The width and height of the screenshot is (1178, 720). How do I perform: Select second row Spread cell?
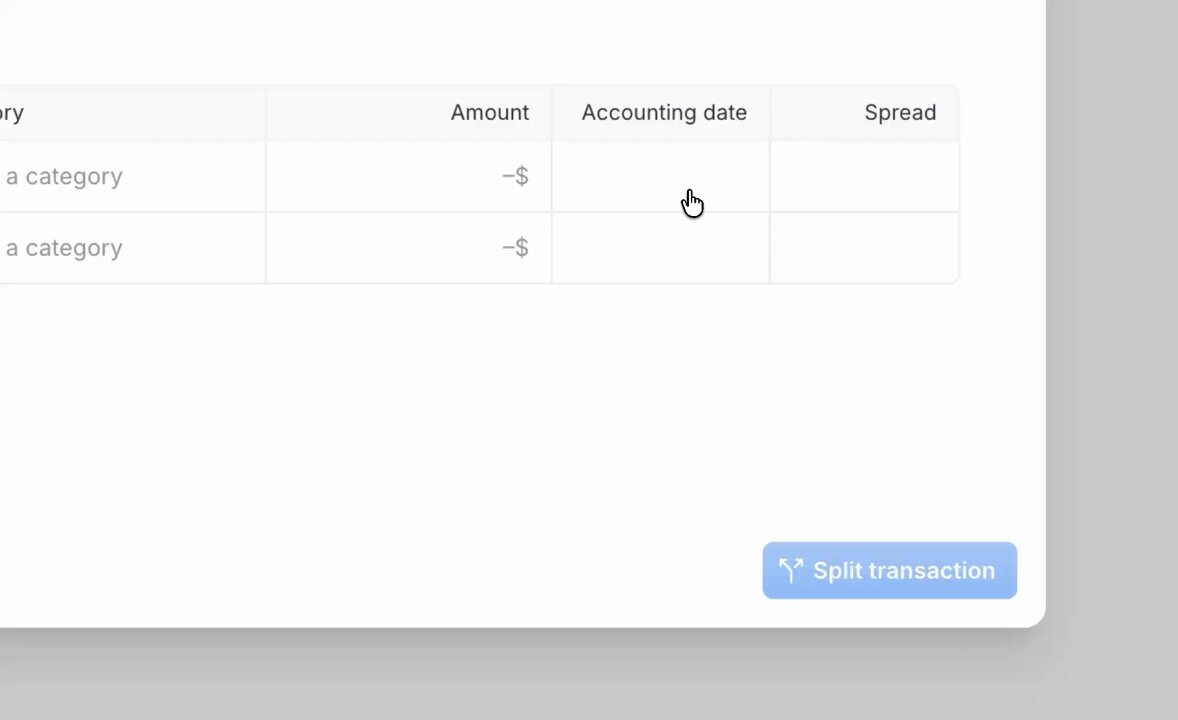pos(865,248)
